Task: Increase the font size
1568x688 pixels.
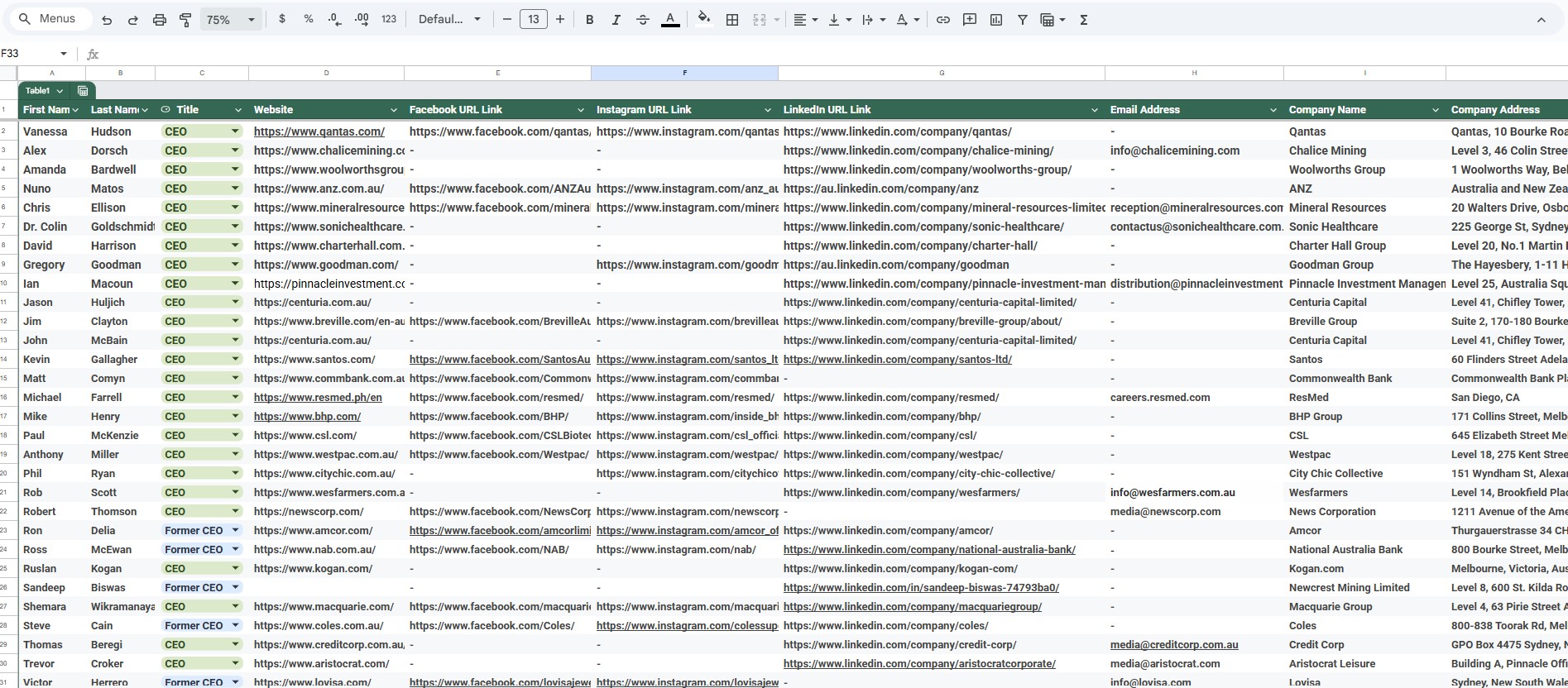Action: [x=560, y=19]
